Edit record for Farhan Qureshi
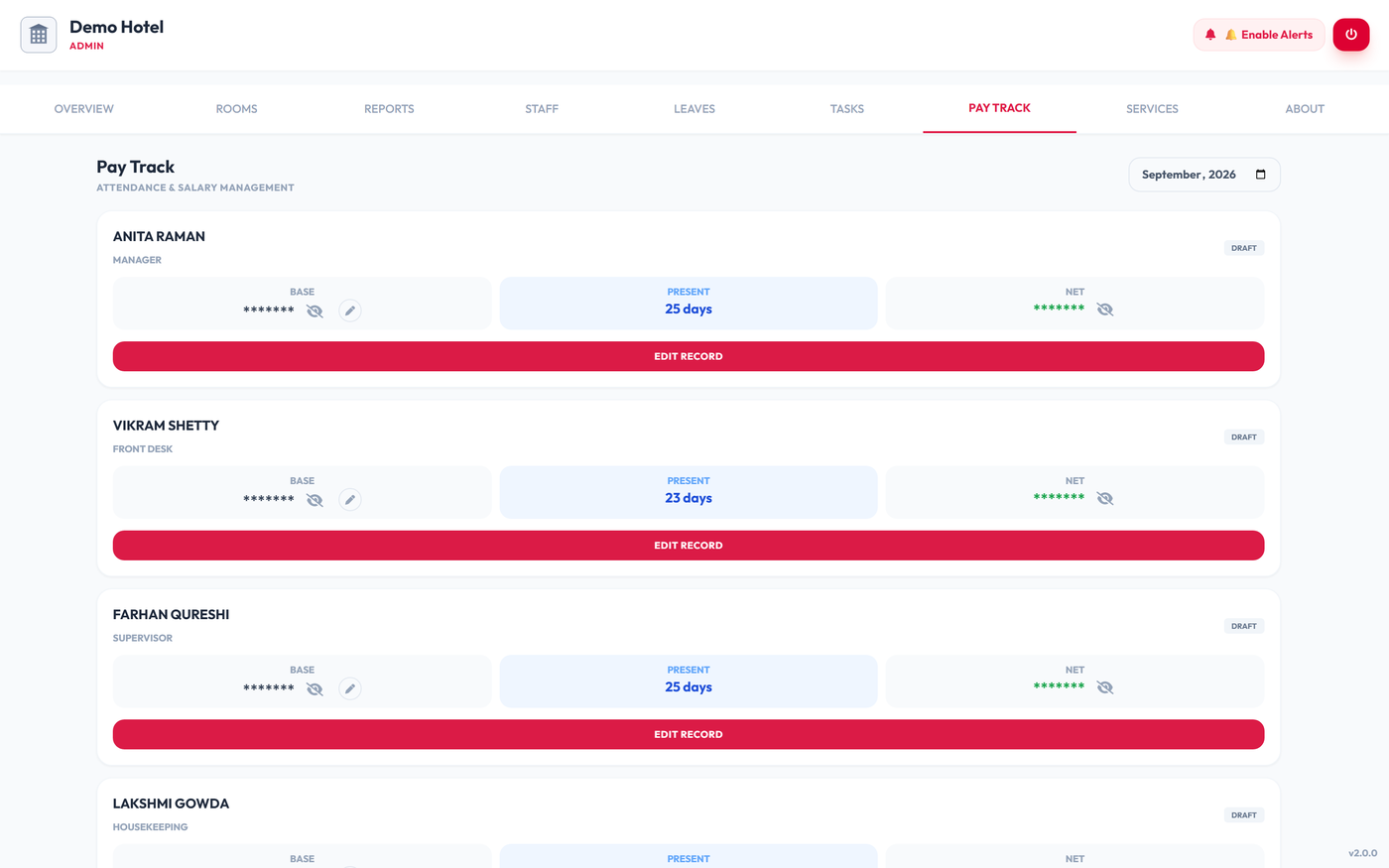1389x868 pixels. point(689,734)
